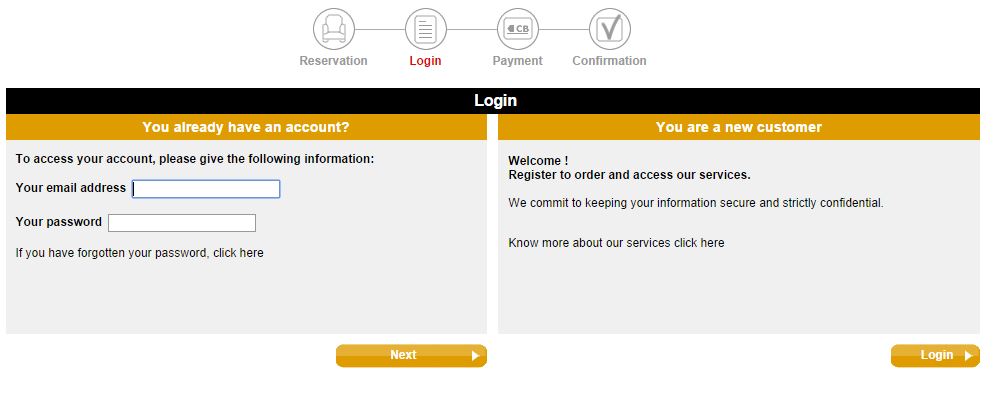Click the 'You already have an account?' header
The width and height of the screenshot is (999, 411).
[246, 127]
